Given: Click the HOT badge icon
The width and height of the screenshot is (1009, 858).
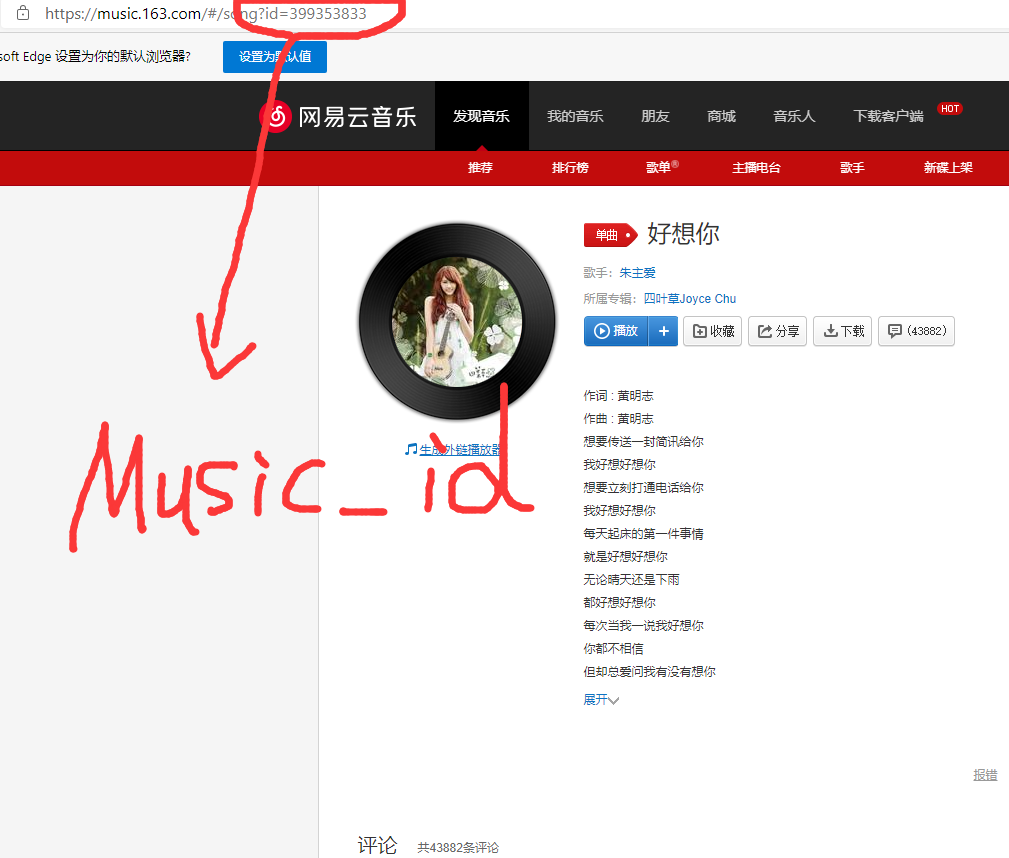Looking at the screenshot, I should click(950, 109).
